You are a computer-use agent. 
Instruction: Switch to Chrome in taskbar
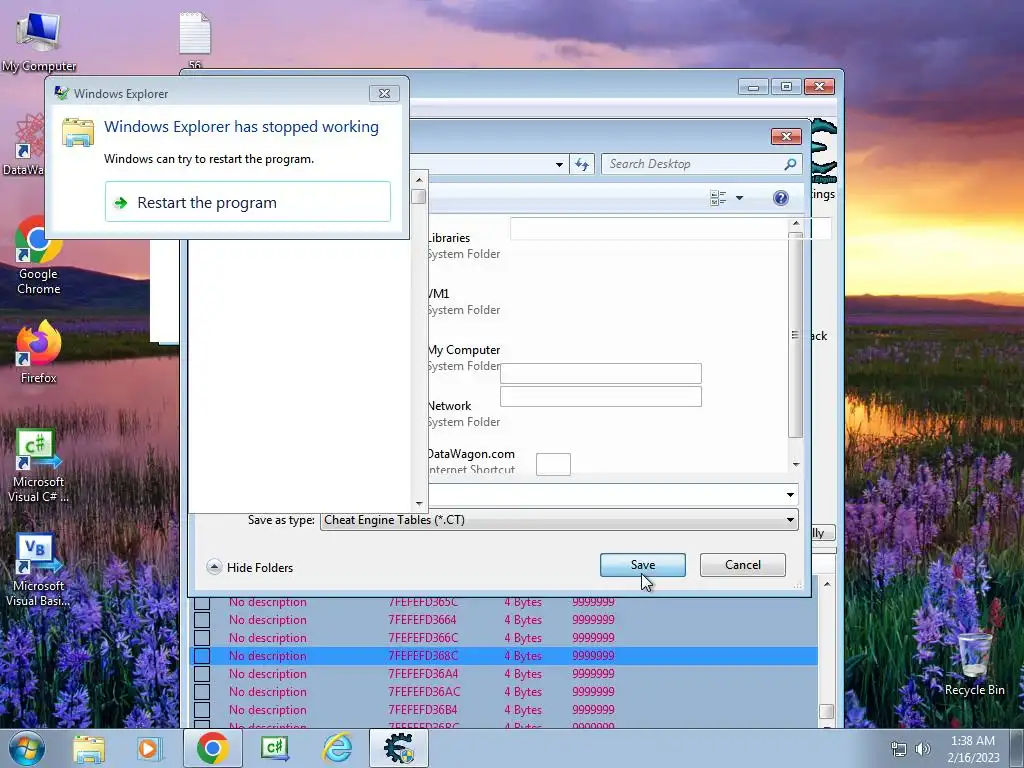212,748
